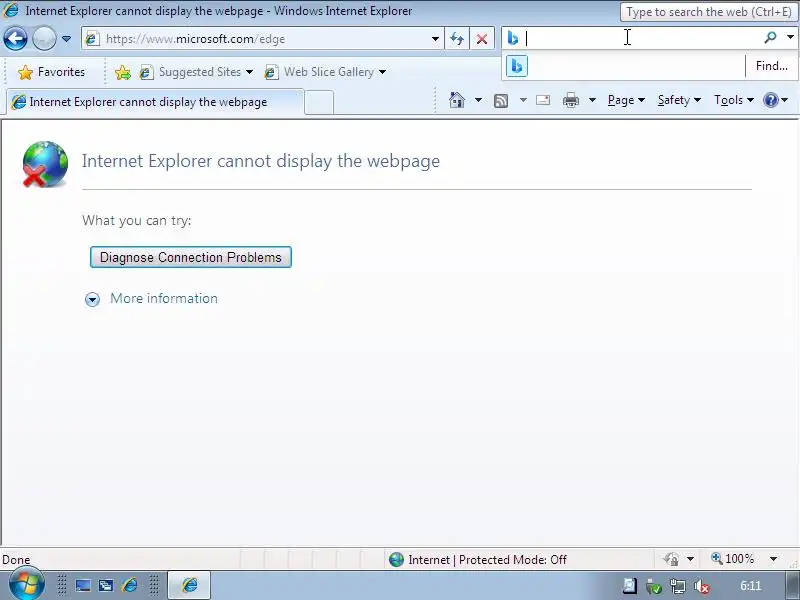The width and height of the screenshot is (800, 600).
Task: Click the muted volume tray icon
Action: (703, 586)
